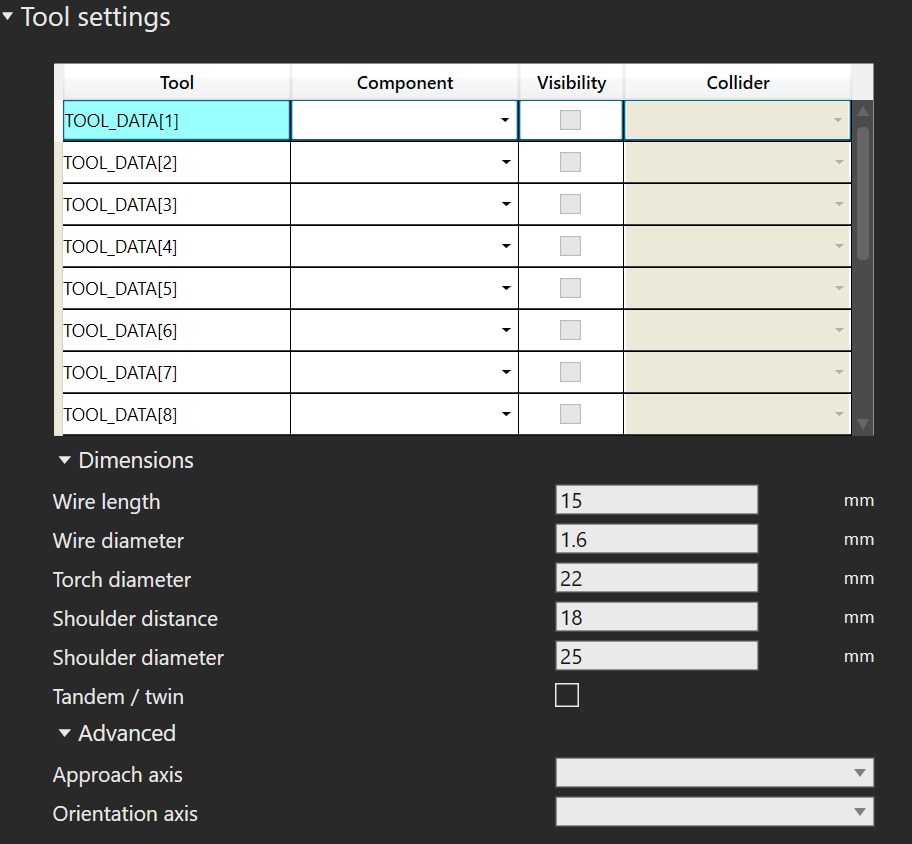The height and width of the screenshot is (844, 912).
Task: Click the table scrollbar down arrow
Action: (x=863, y=424)
